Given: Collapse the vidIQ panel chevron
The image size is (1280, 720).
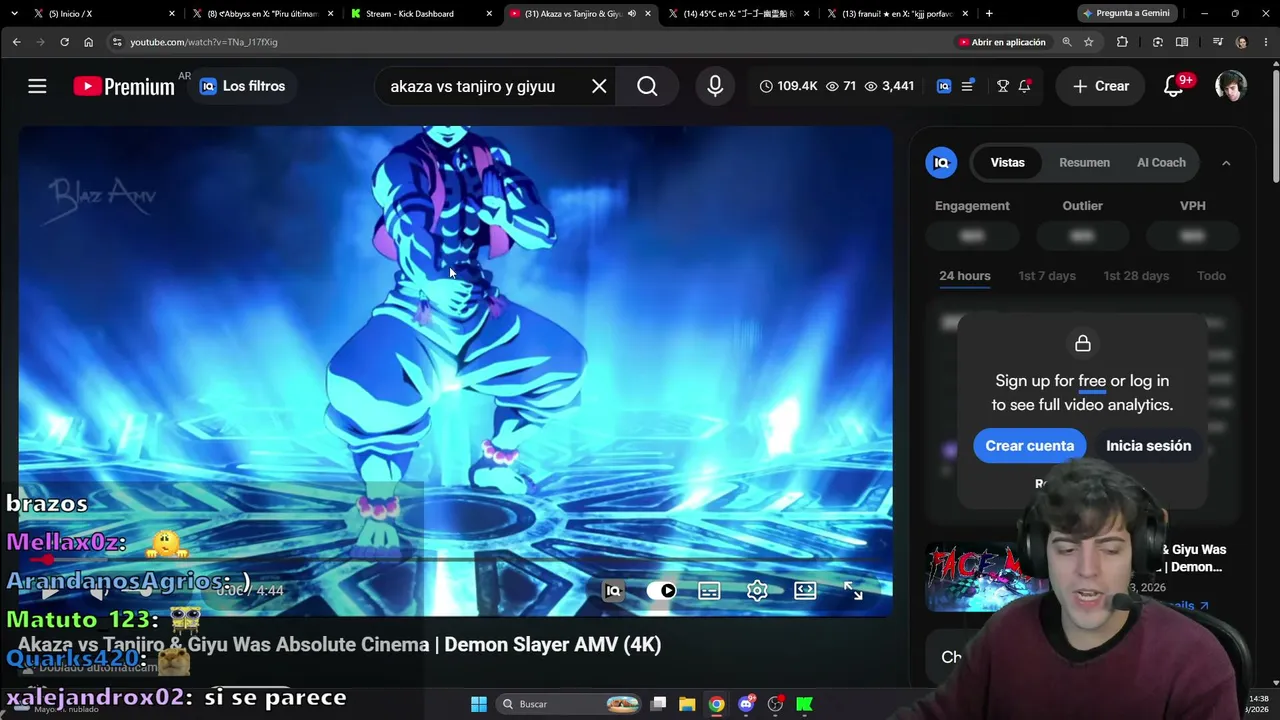Looking at the screenshot, I should point(1226,163).
